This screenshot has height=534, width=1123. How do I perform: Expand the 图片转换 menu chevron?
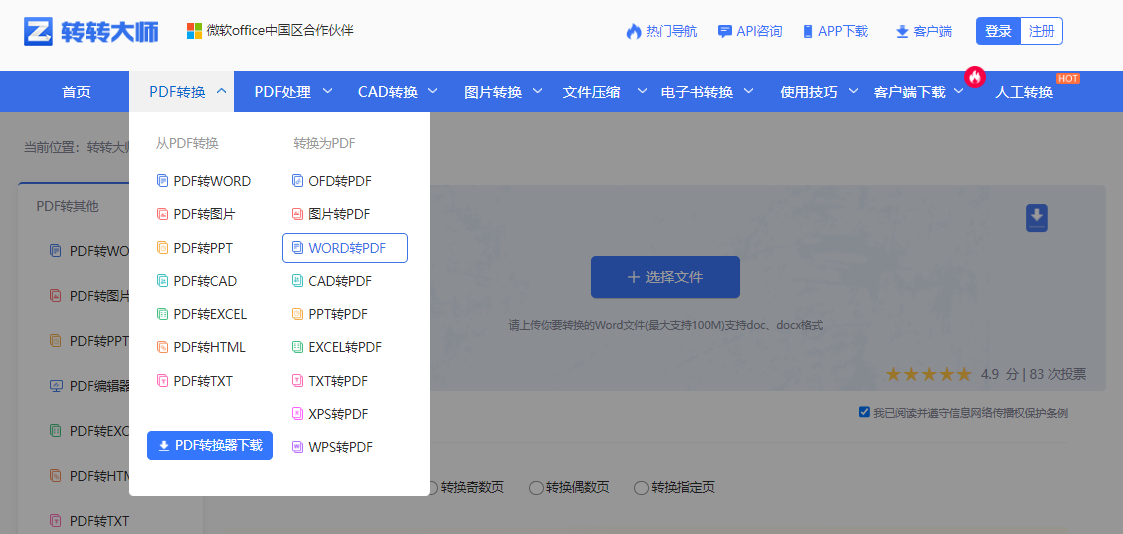(538, 91)
